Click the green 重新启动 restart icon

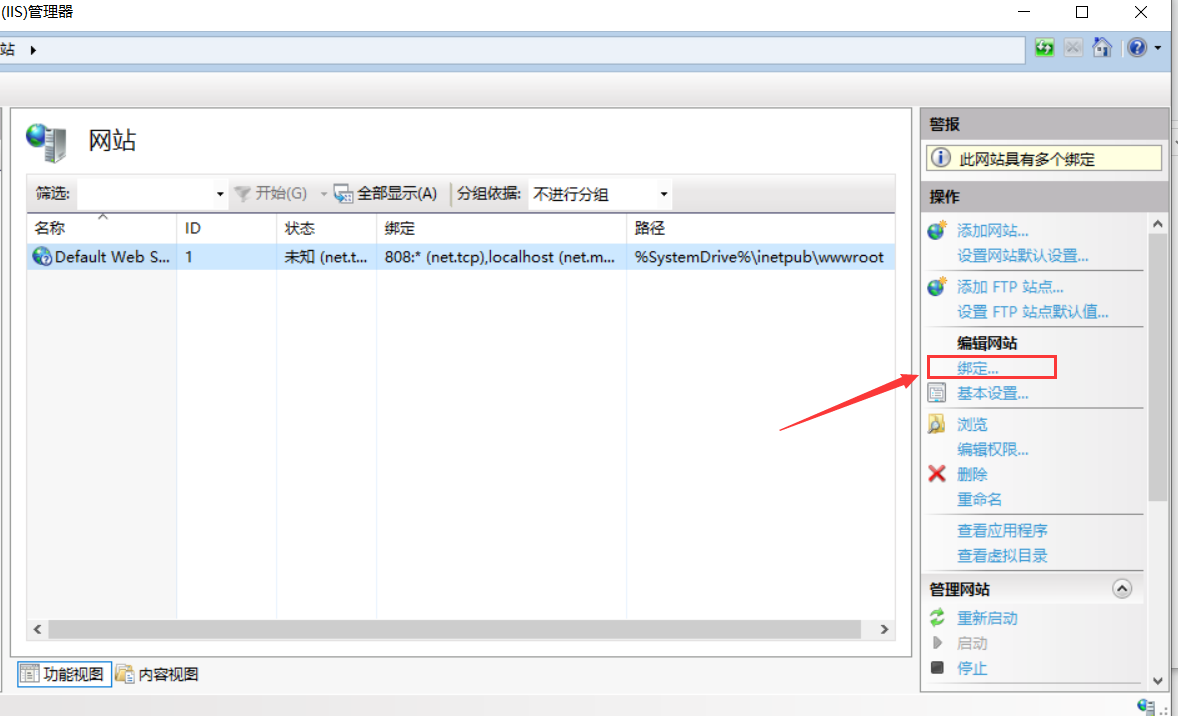click(937, 618)
